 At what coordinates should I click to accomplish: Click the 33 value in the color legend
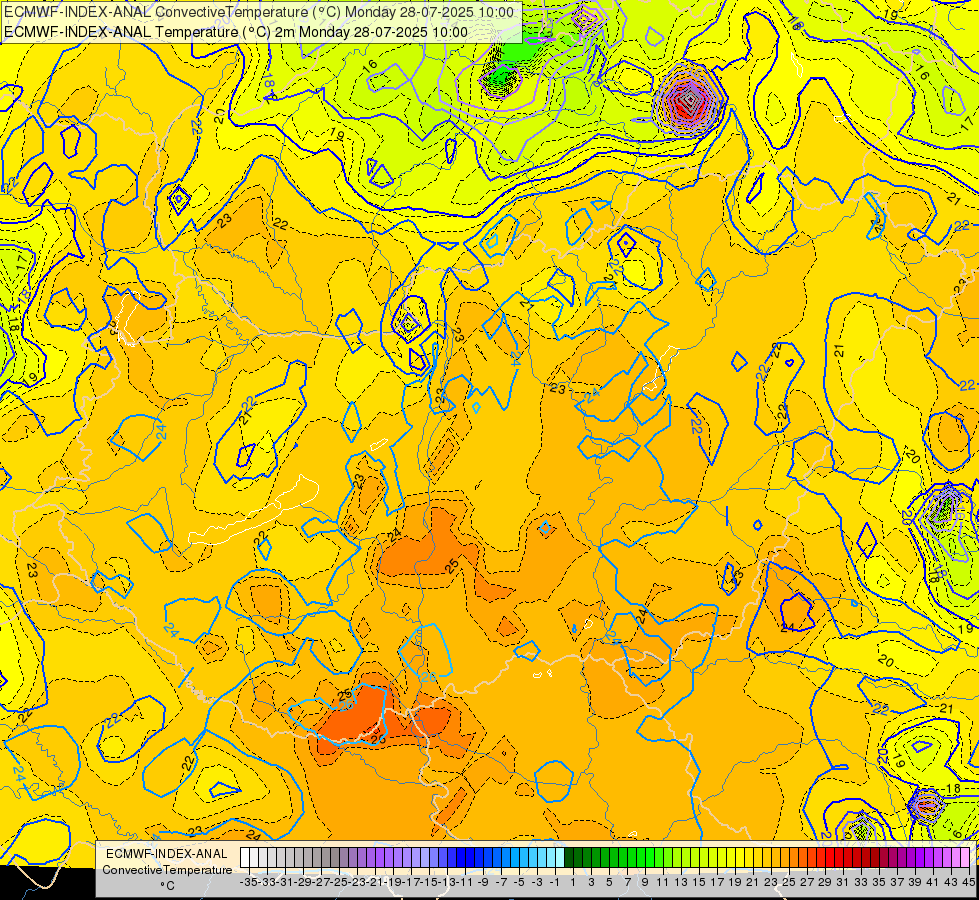tap(862, 882)
